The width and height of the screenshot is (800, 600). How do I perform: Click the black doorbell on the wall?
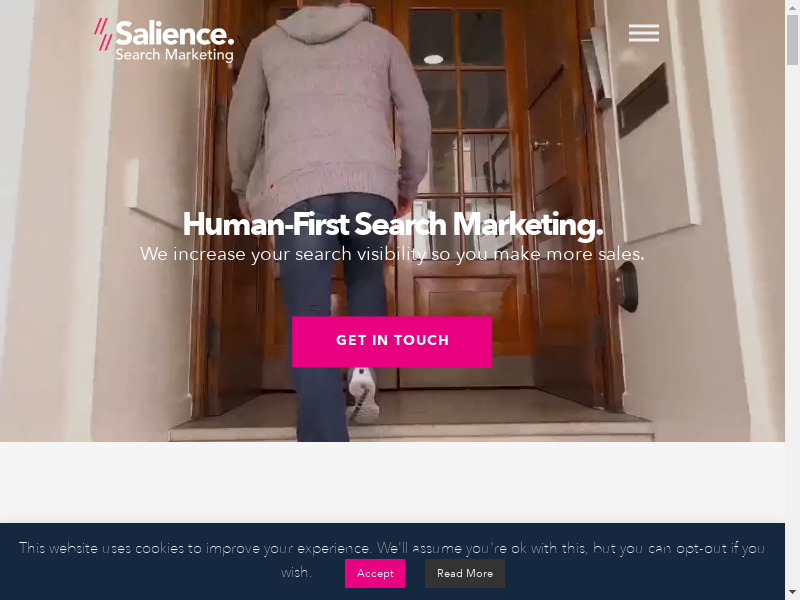click(627, 287)
